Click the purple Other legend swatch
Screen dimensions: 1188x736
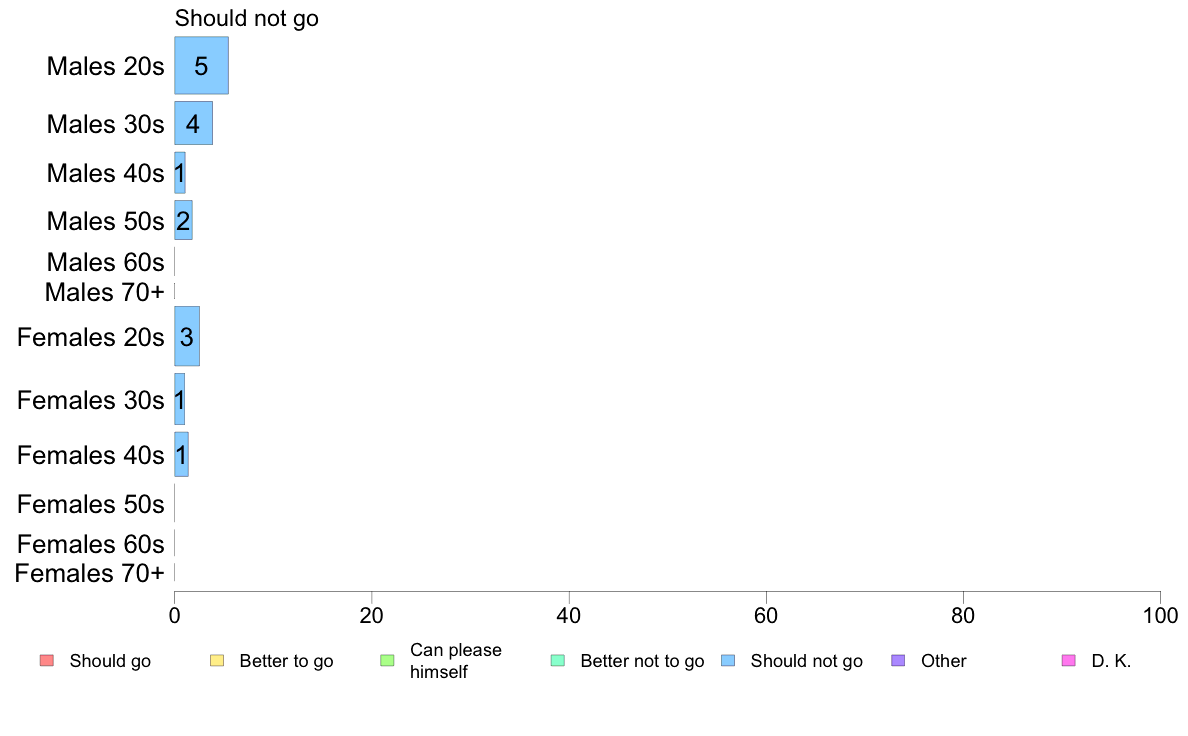pos(899,660)
